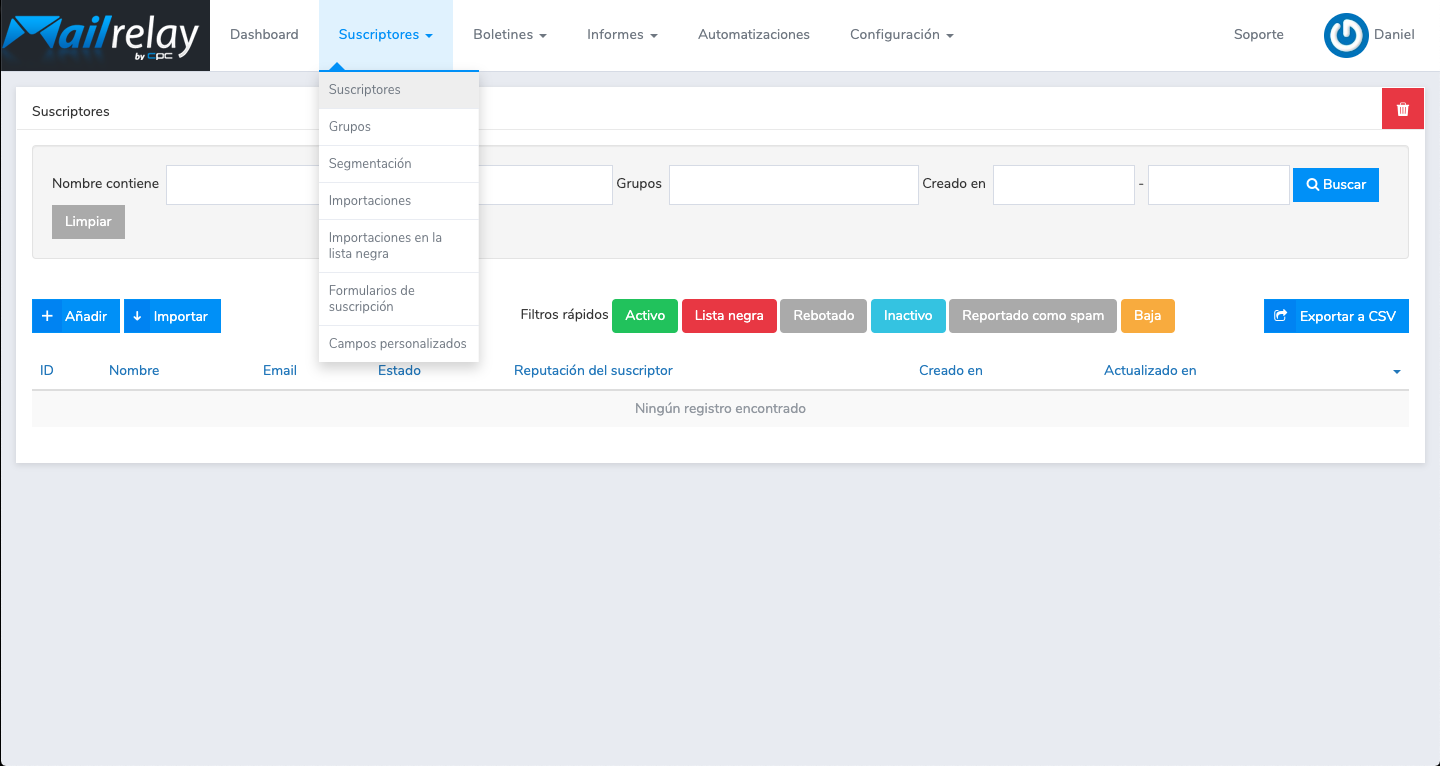Click the Buscar search button
The width and height of the screenshot is (1440, 766).
(1336, 185)
